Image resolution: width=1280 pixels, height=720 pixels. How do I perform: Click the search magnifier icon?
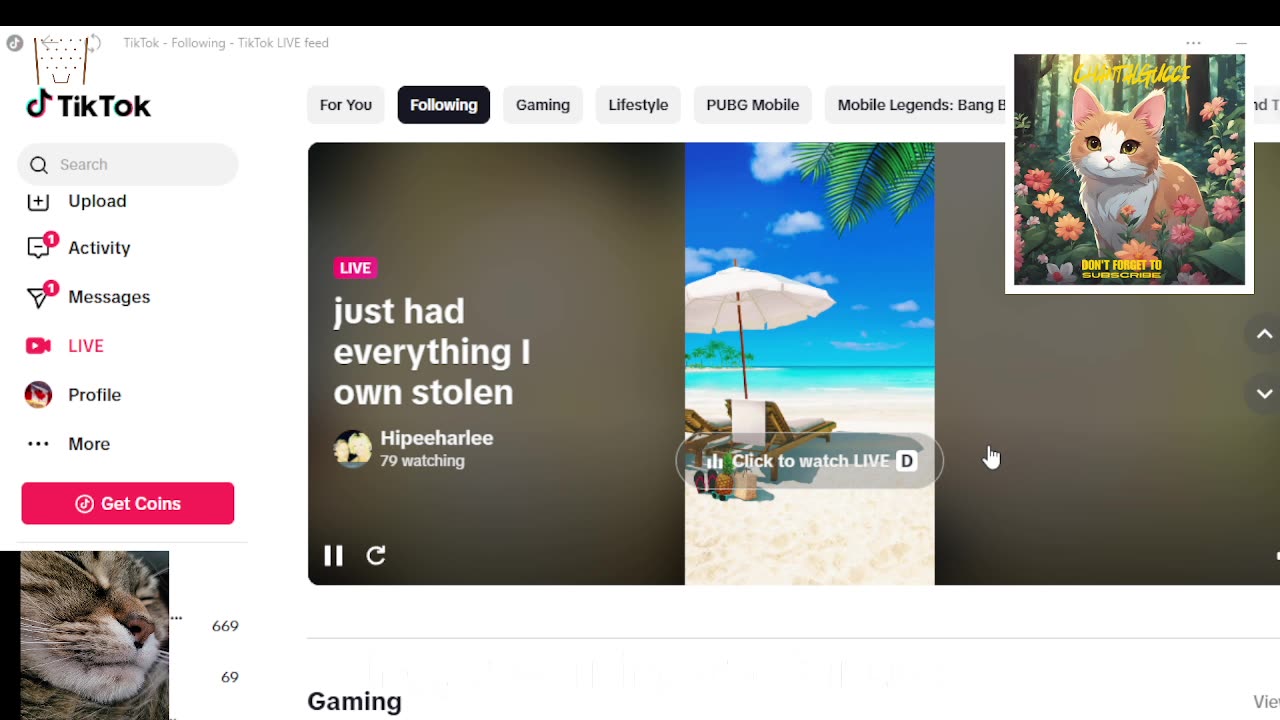pyautogui.click(x=39, y=165)
